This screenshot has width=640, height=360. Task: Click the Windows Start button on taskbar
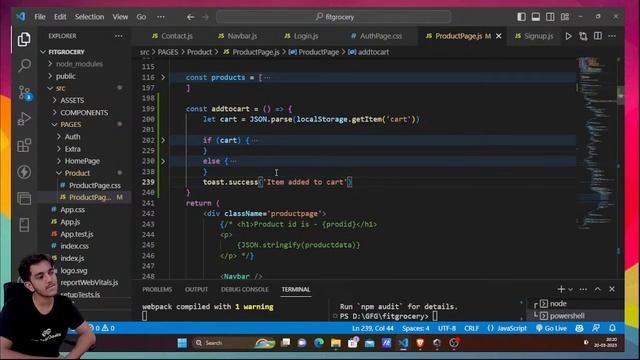[182, 343]
